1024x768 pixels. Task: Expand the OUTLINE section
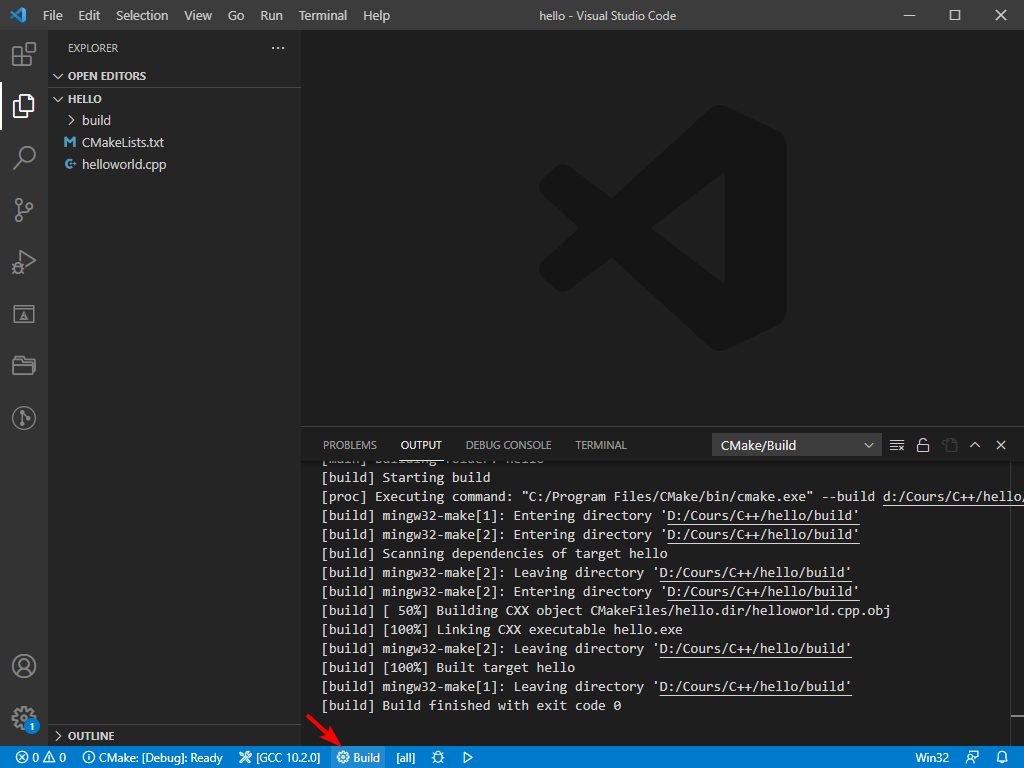coord(174,736)
